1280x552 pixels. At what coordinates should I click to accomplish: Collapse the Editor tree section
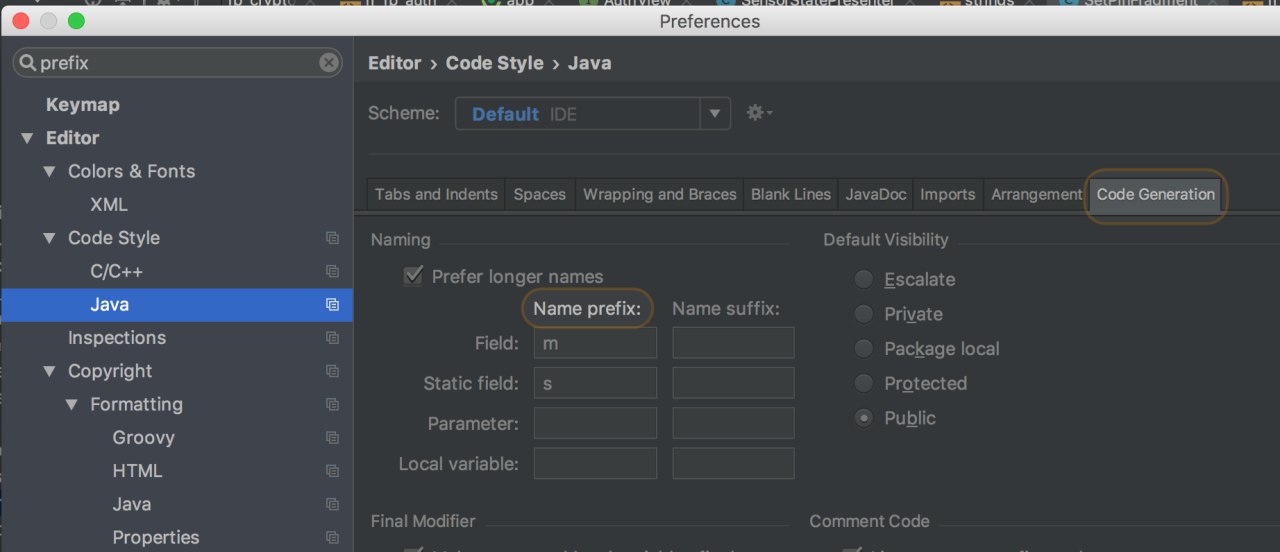tap(27, 138)
